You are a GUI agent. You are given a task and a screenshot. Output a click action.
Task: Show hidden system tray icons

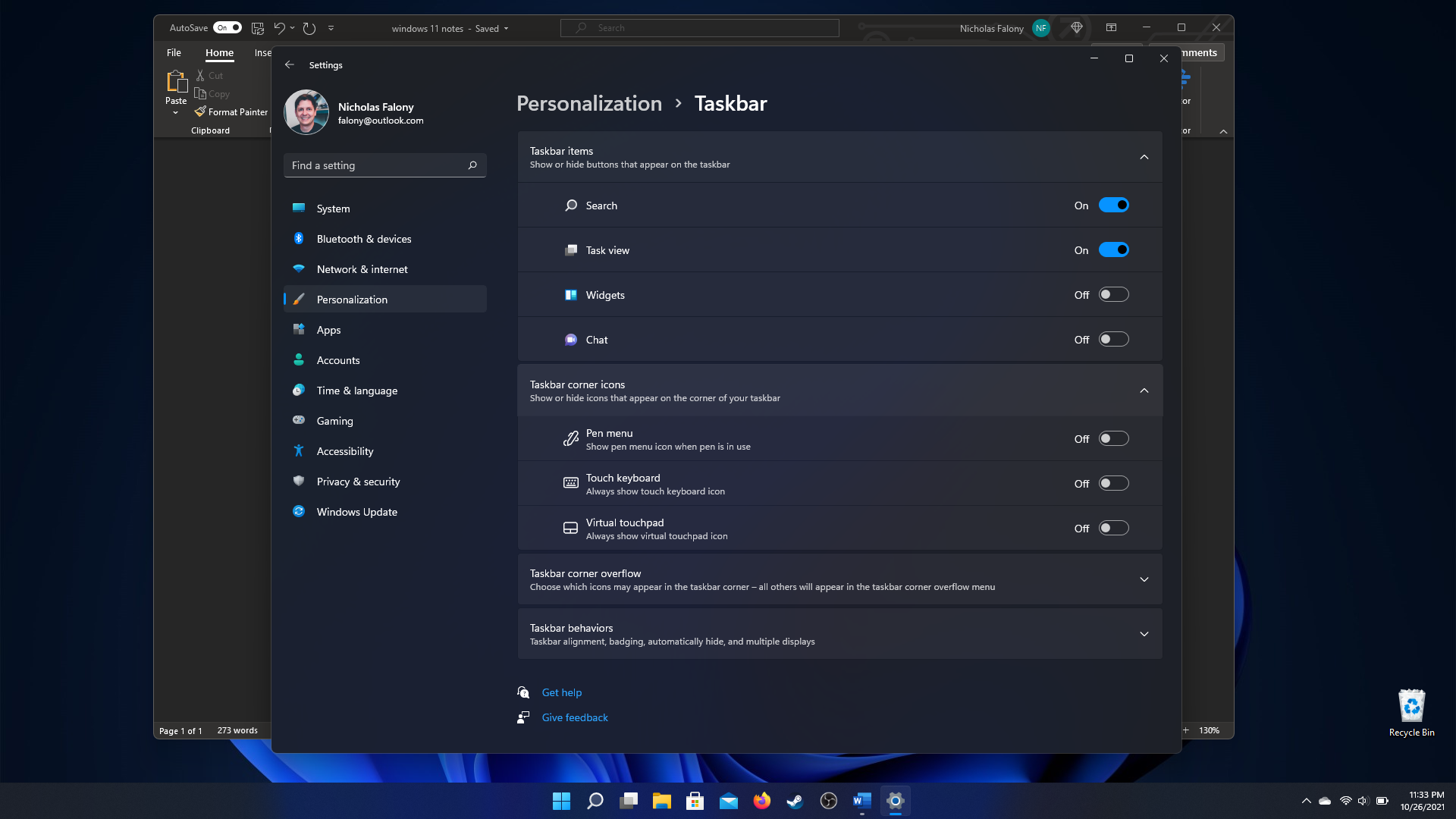tap(1306, 801)
